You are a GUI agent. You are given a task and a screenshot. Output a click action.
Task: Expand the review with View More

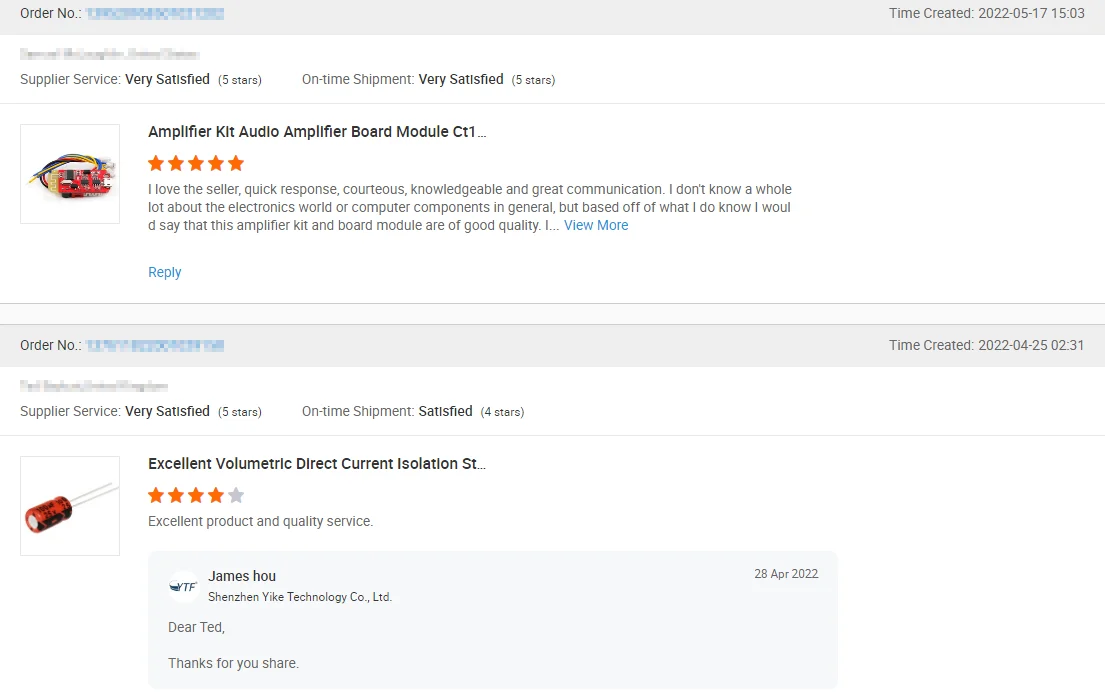coord(596,225)
